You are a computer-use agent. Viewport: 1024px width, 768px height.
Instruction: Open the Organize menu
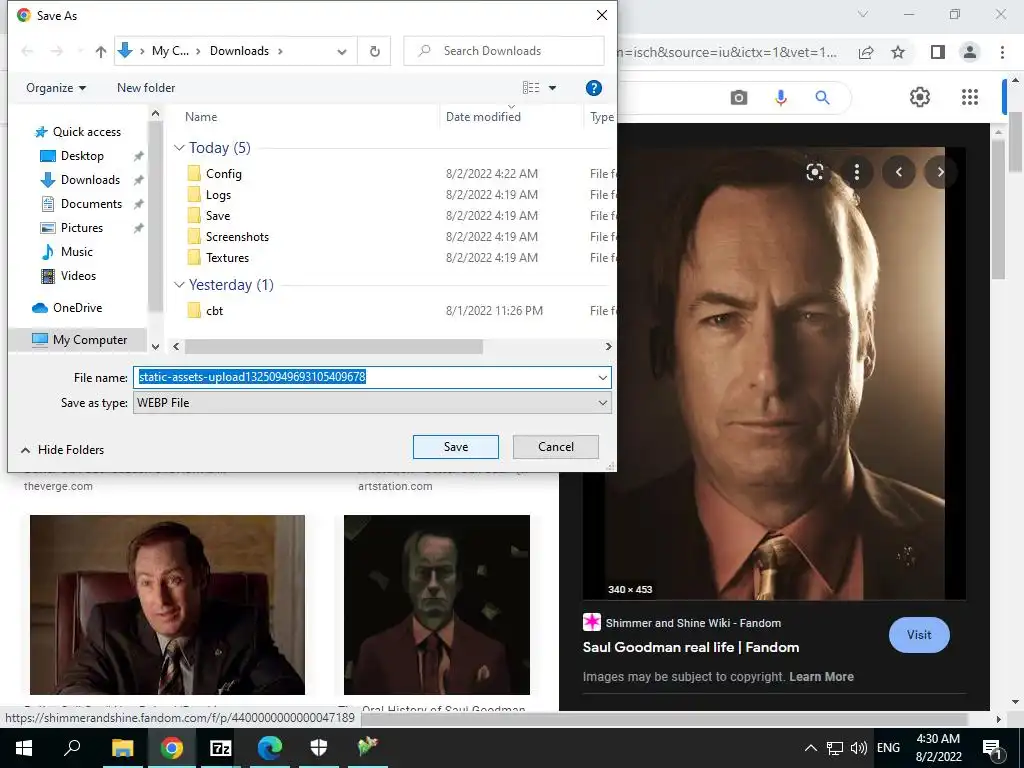click(56, 88)
